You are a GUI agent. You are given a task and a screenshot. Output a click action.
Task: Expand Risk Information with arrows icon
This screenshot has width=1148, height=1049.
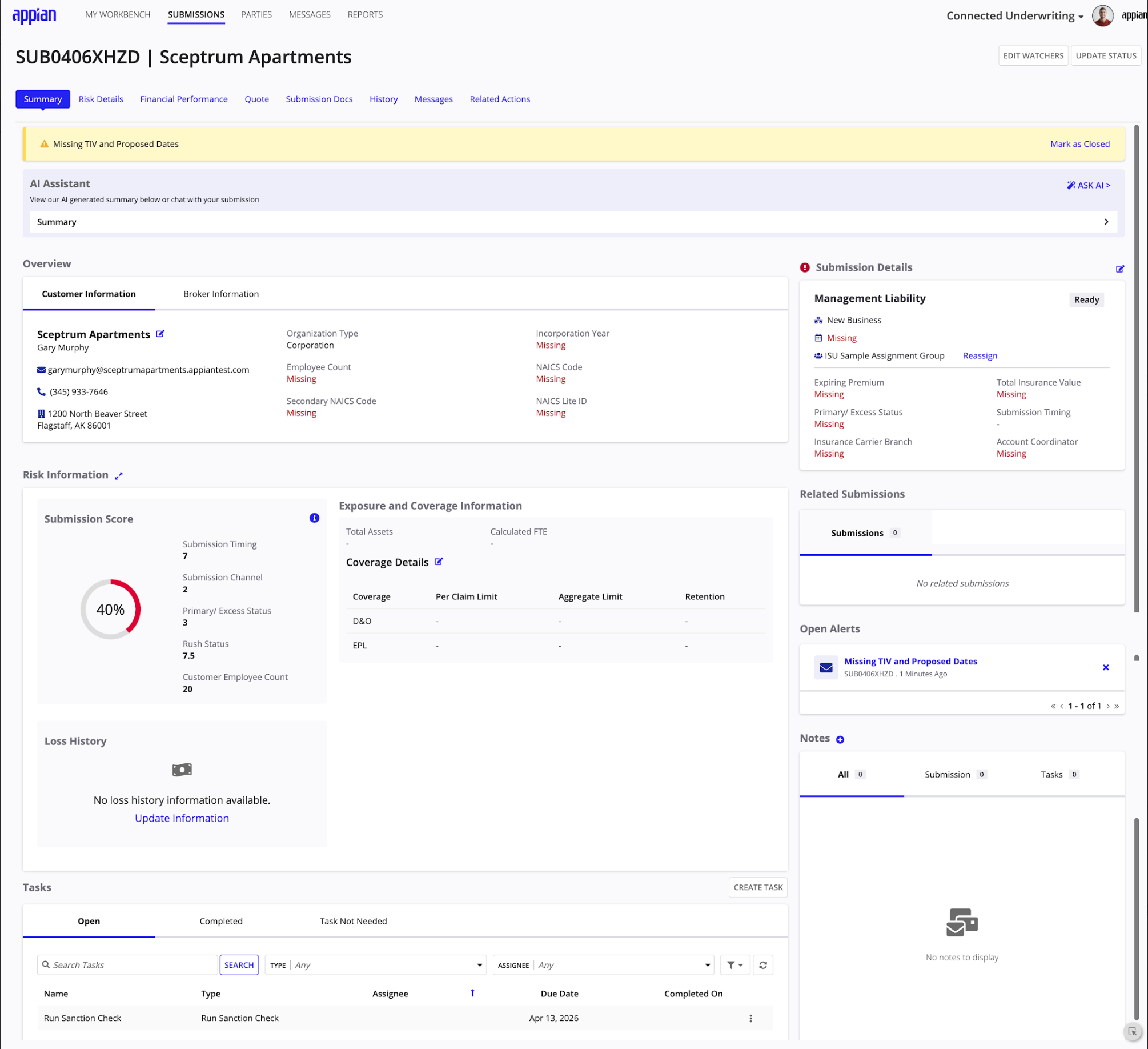tap(119, 475)
